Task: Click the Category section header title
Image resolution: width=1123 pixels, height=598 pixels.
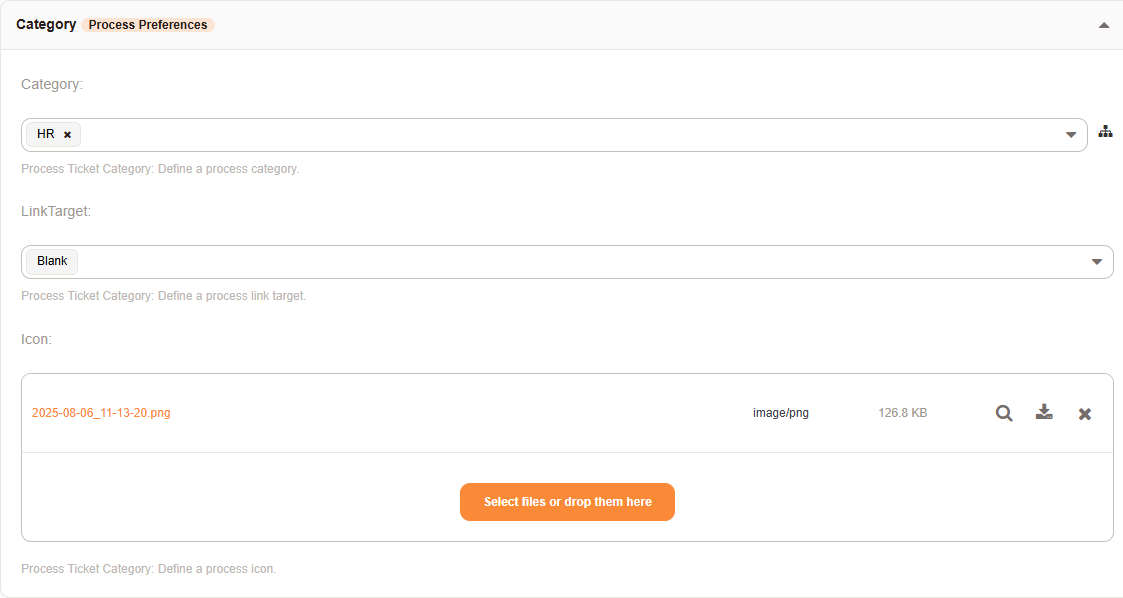Action: pyautogui.click(x=46, y=24)
